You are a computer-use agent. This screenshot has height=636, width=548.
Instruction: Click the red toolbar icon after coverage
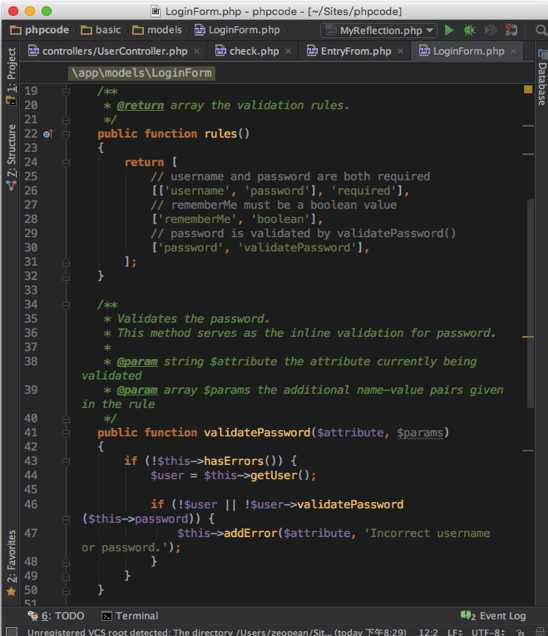(x=511, y=30)
